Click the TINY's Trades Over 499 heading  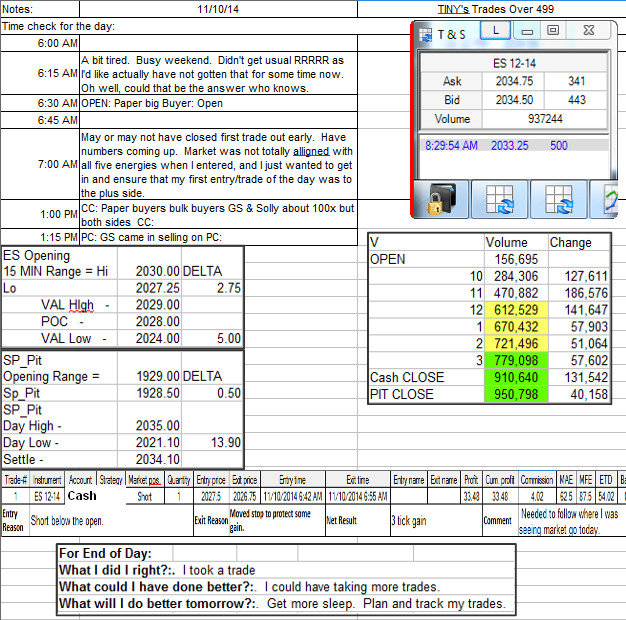click(495, 9)
